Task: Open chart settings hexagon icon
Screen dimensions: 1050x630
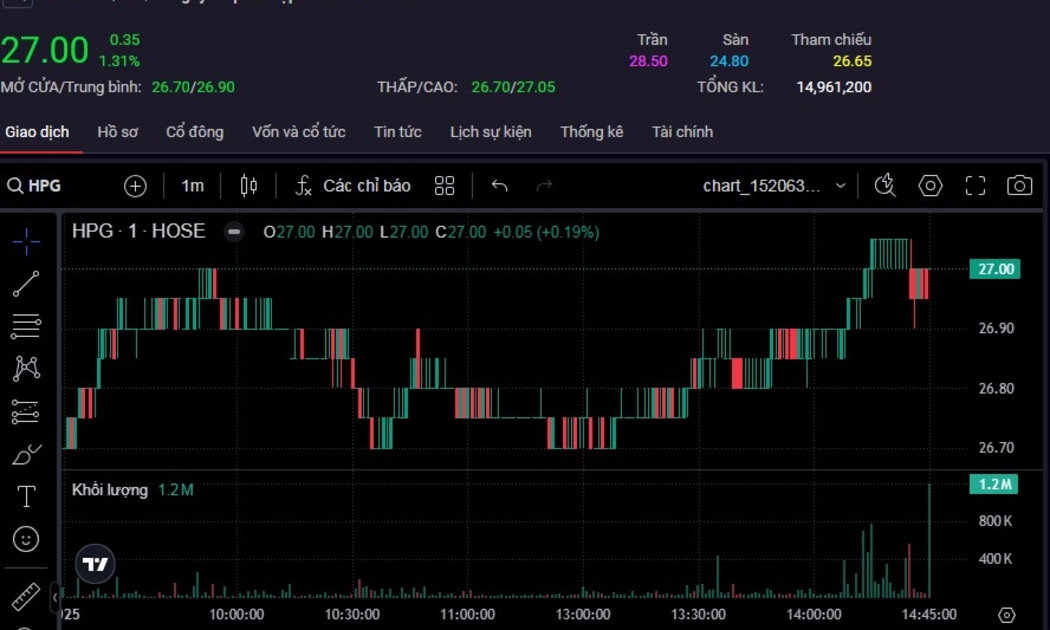Action: click(x=930, y=186)
